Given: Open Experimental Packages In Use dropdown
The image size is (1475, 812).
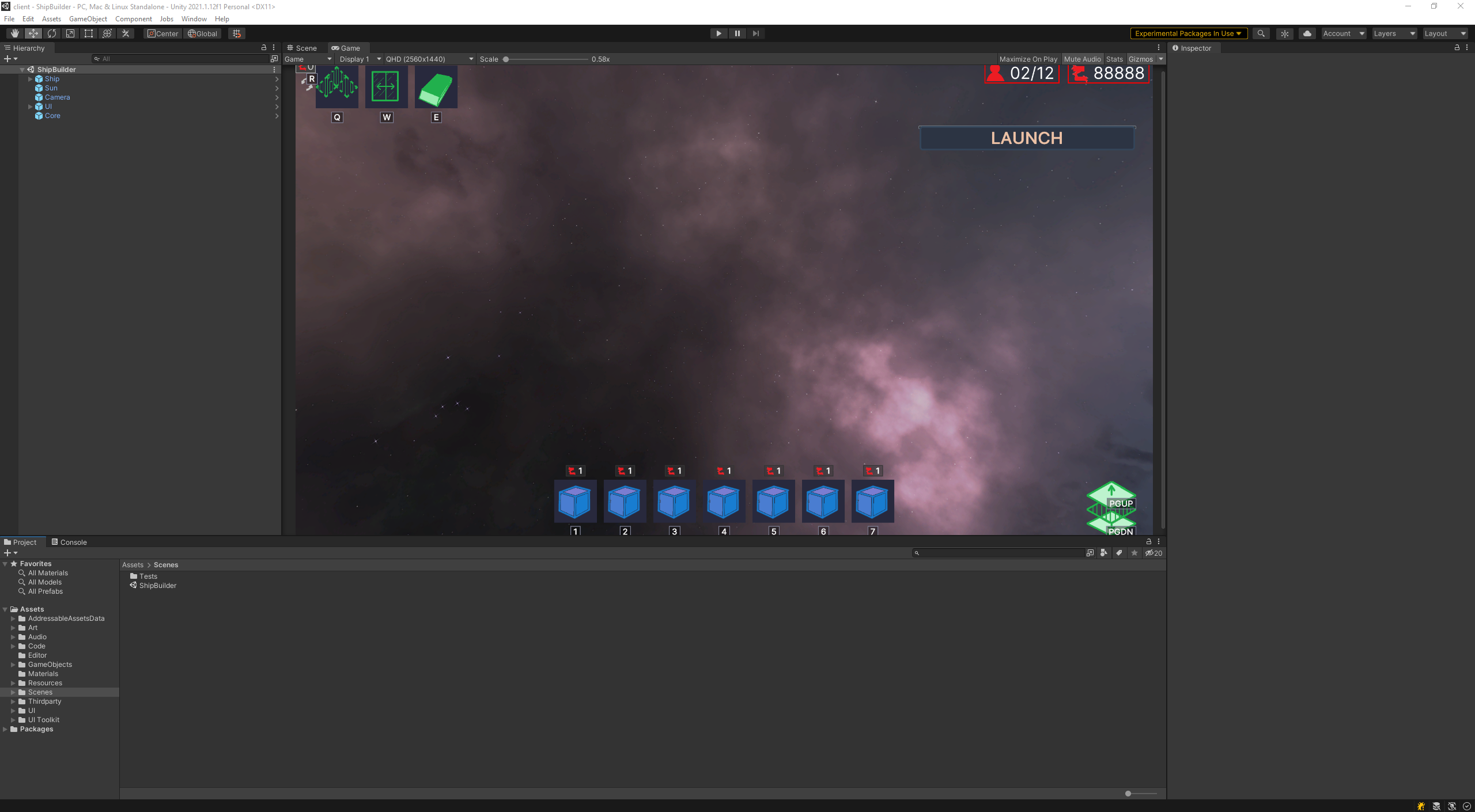Looking at the screenshot, I should click(1189, 33).
